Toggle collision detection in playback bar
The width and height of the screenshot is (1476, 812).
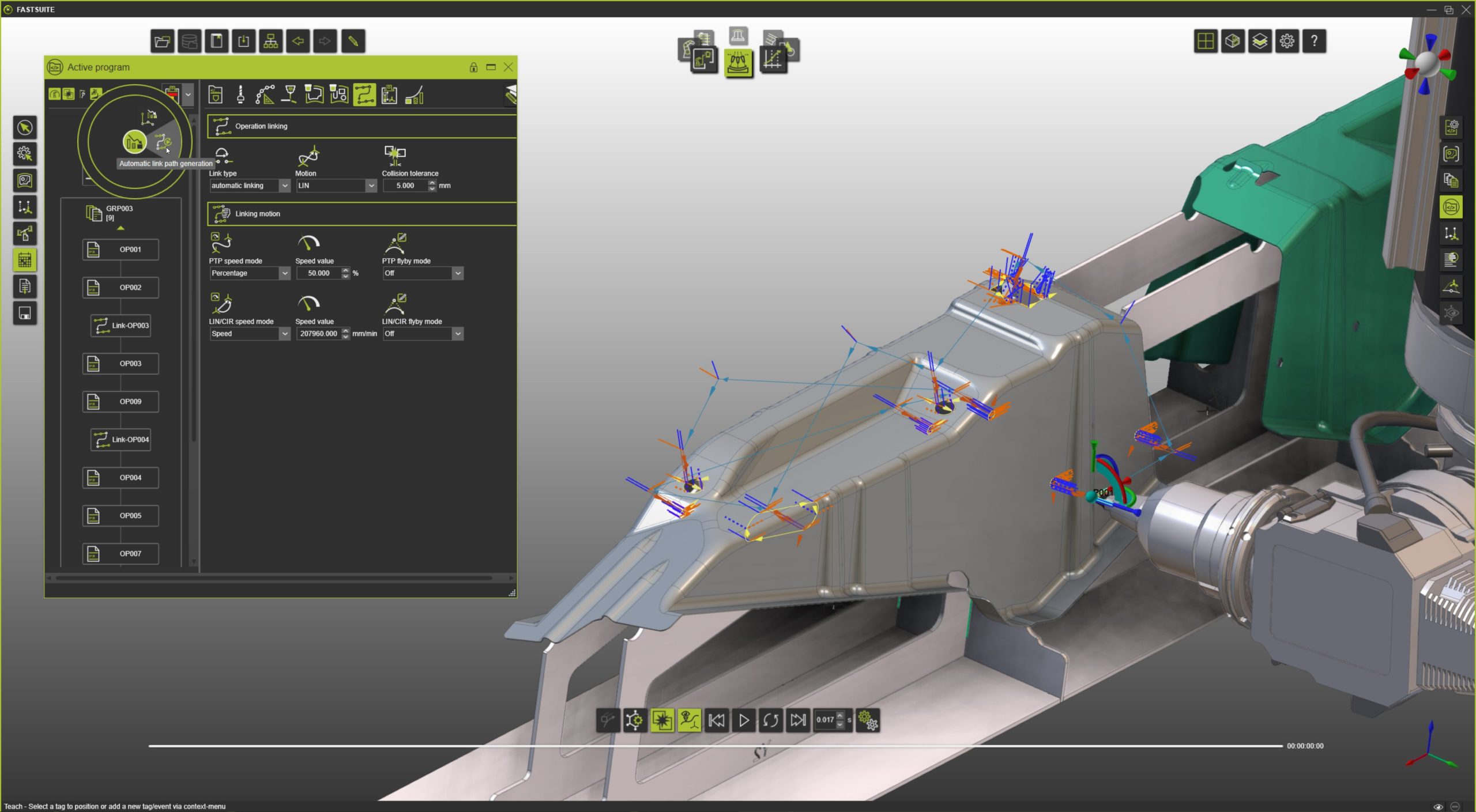[662, 720]
